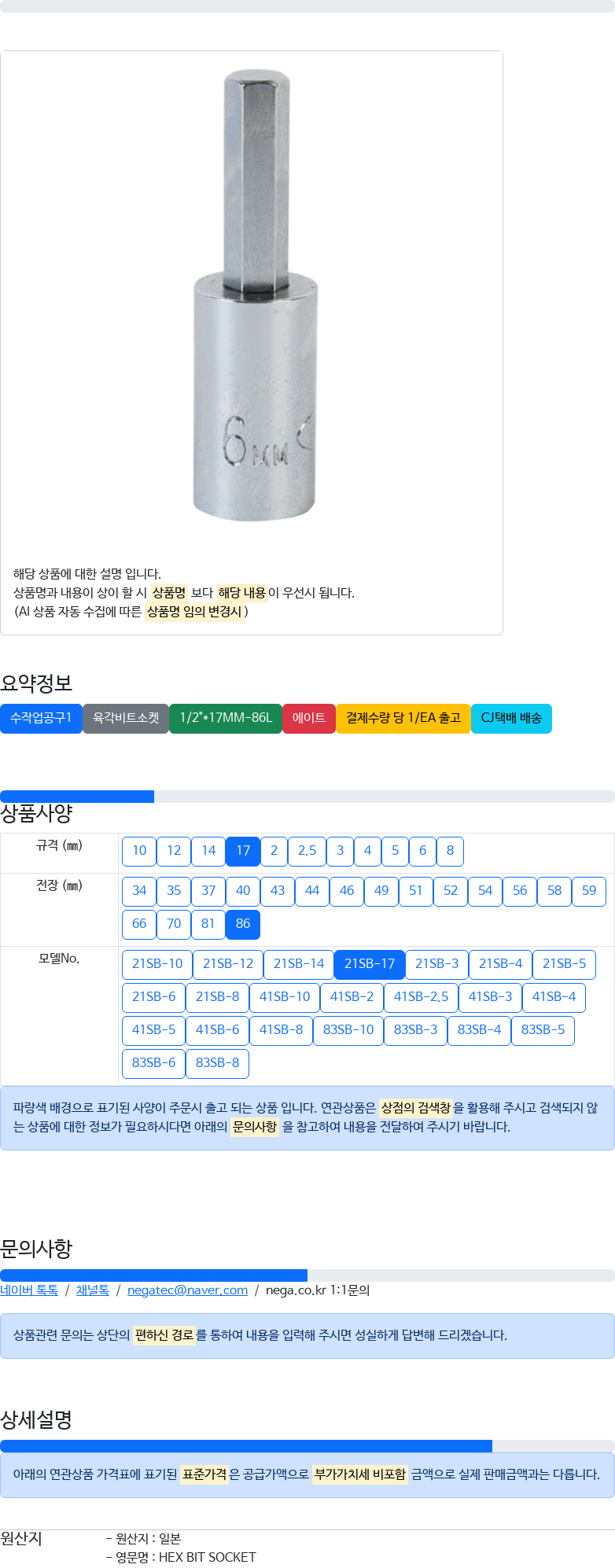Click the 에이트 brand tag
The image size is (615, 1568).
tap(309, 718)
